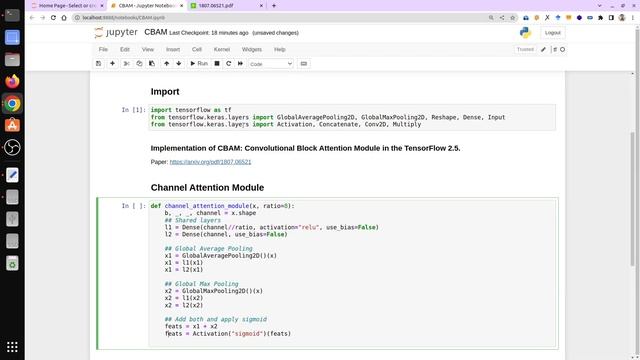Bookmark this page with the star icon
640x360 pixels.
point(513,18)
